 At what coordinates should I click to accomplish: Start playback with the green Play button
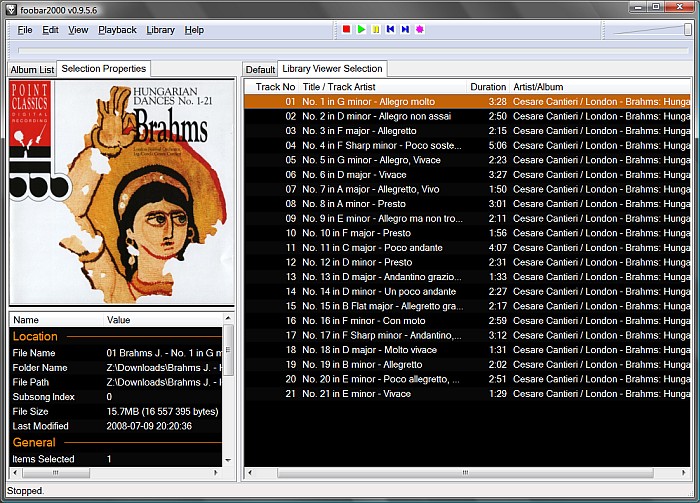361,29
